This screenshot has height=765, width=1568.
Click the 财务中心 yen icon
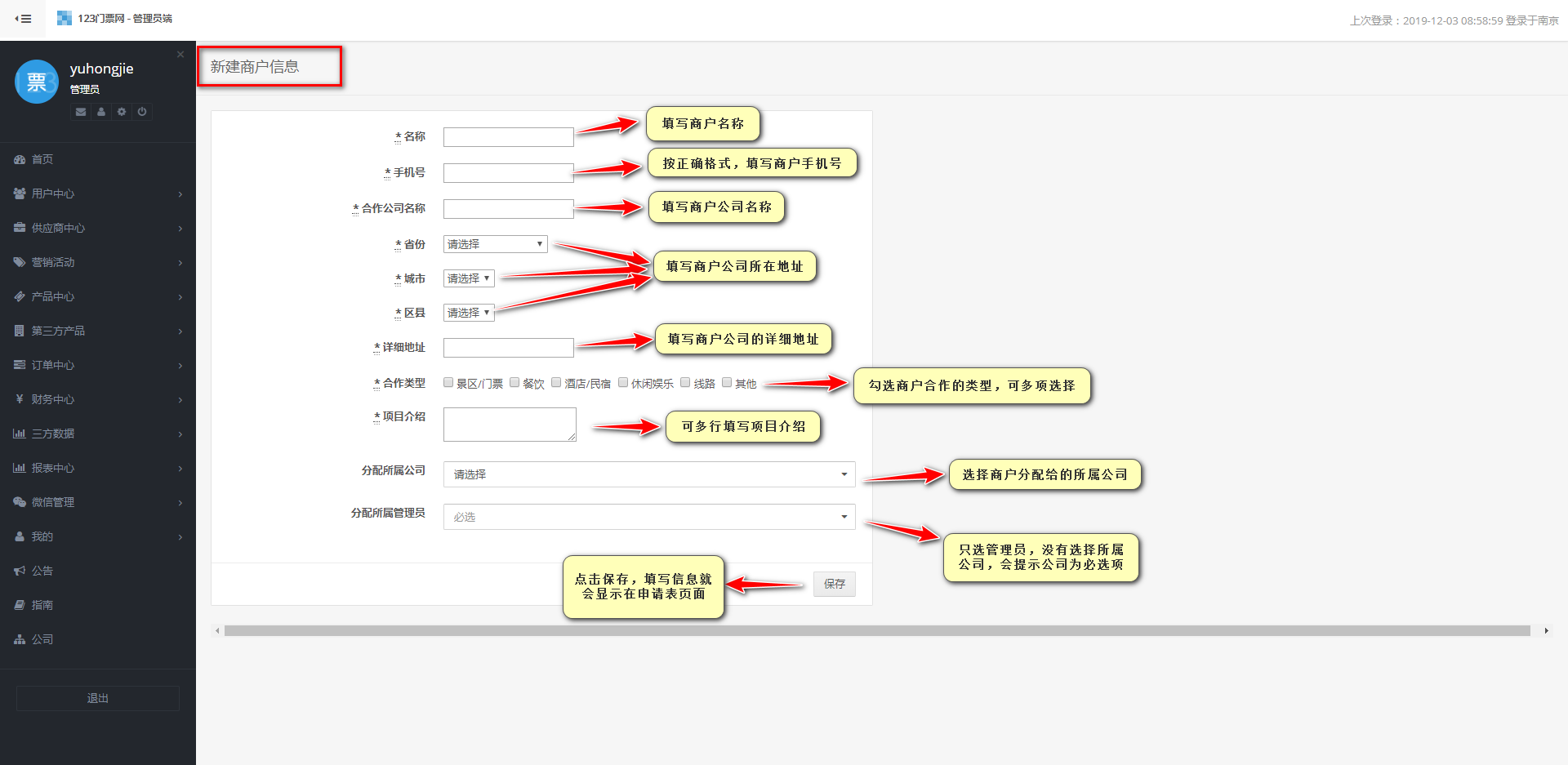click(20, 399)
